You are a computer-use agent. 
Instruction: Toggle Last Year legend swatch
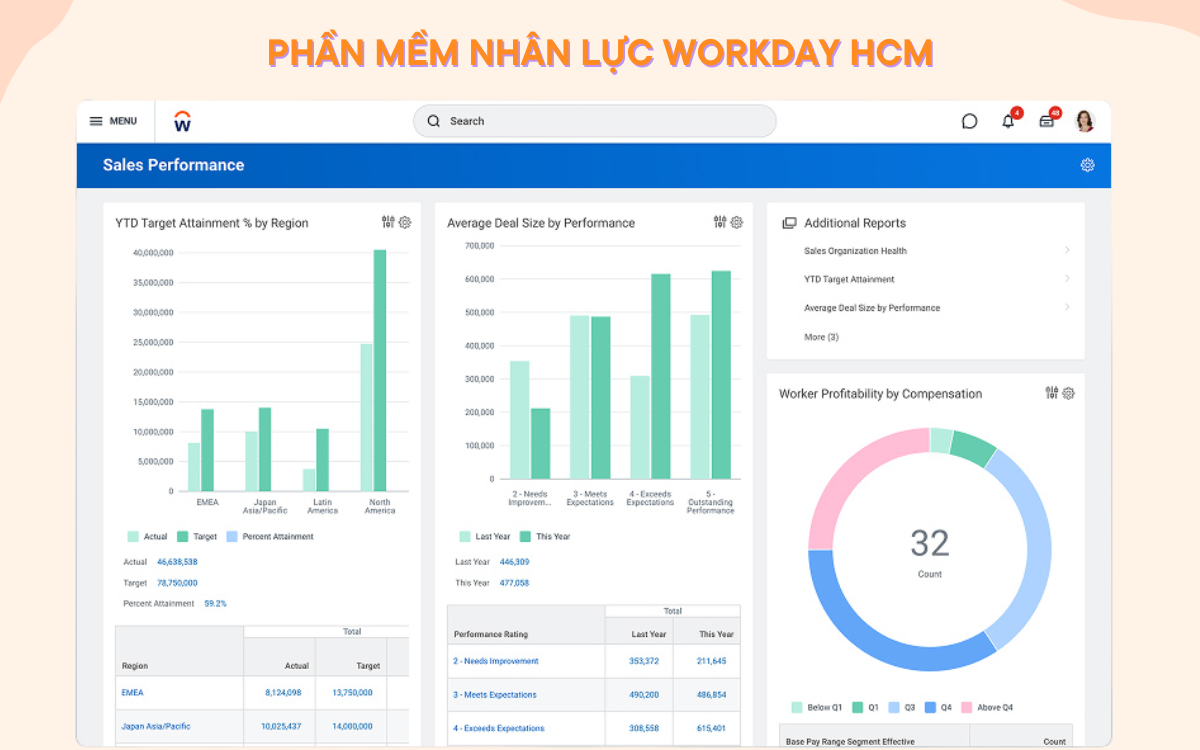(465, 536)
